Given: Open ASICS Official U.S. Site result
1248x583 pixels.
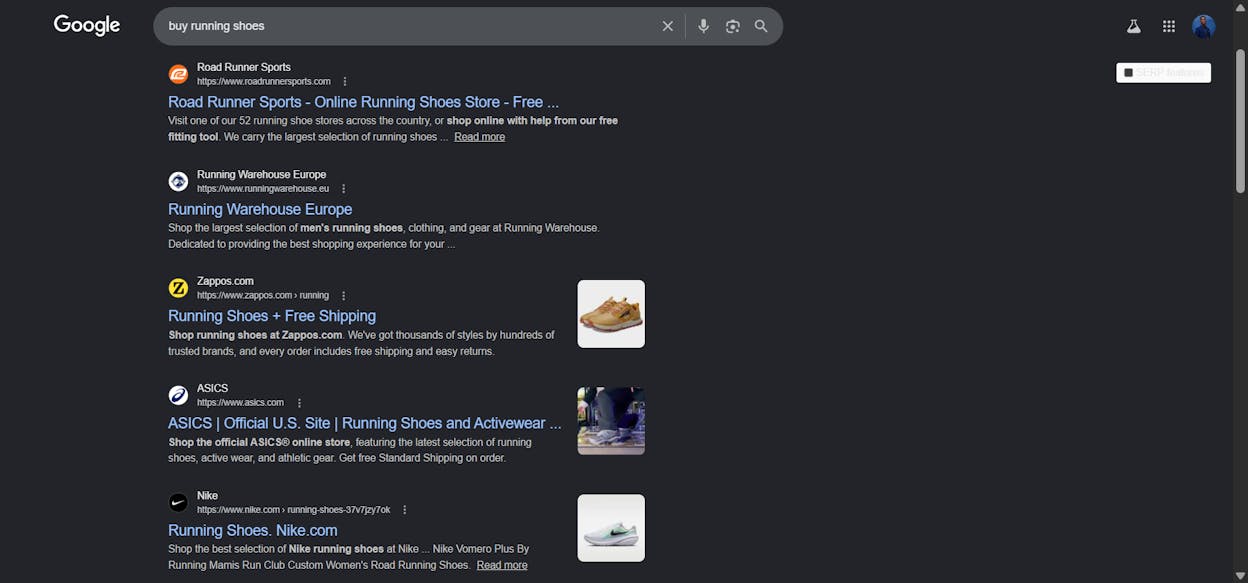Looking at the screenshot, I should pos(365,423).
